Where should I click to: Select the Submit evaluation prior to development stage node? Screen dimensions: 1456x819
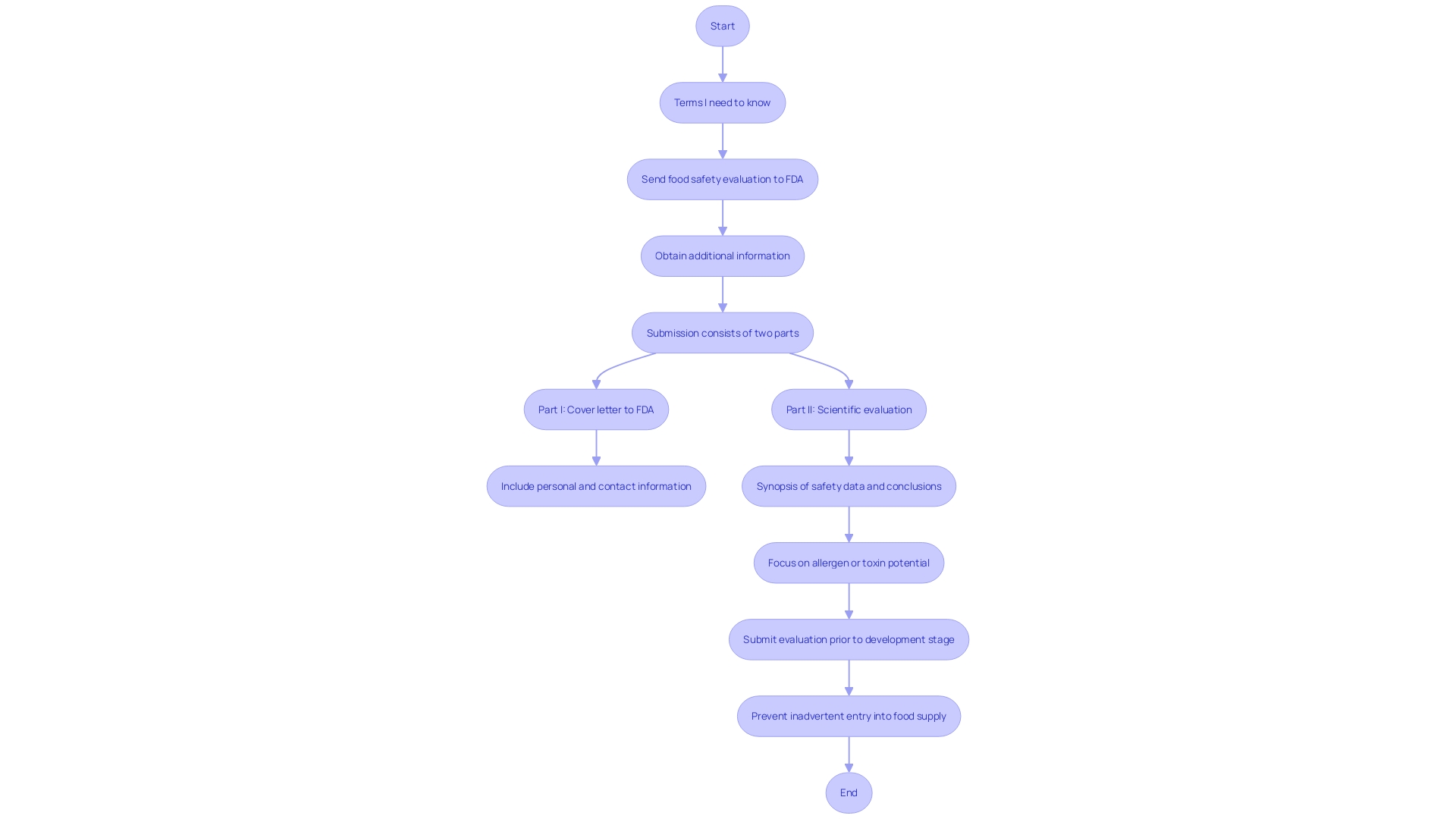click(x=848, y=639)
